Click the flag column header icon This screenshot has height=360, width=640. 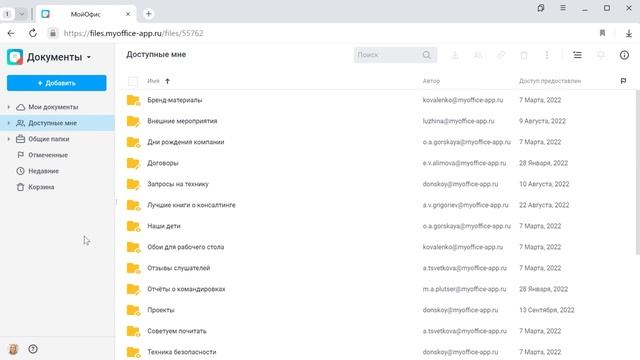(623, 81)
